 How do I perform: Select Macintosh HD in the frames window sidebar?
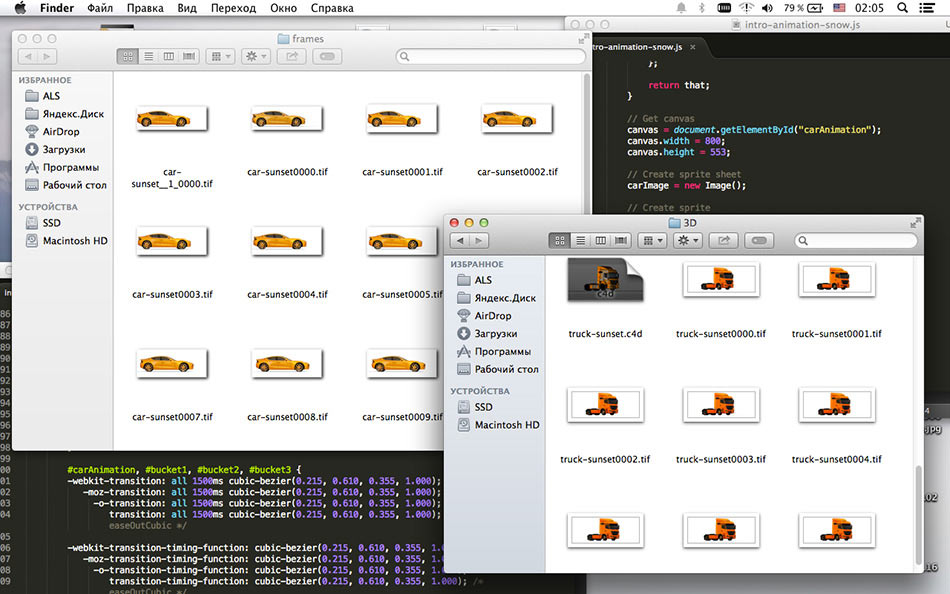tap(74, 241)
